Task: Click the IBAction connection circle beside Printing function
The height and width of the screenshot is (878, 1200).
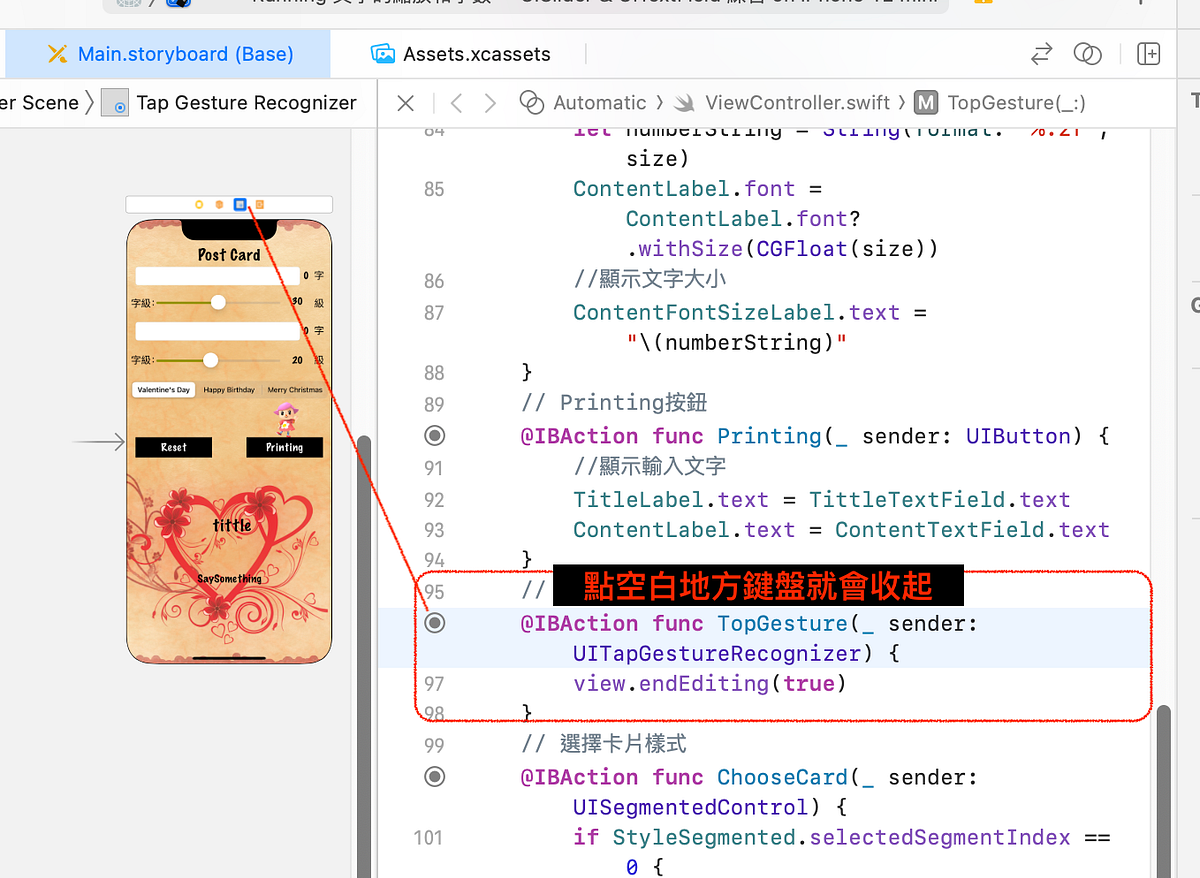Action: [434, 435]
